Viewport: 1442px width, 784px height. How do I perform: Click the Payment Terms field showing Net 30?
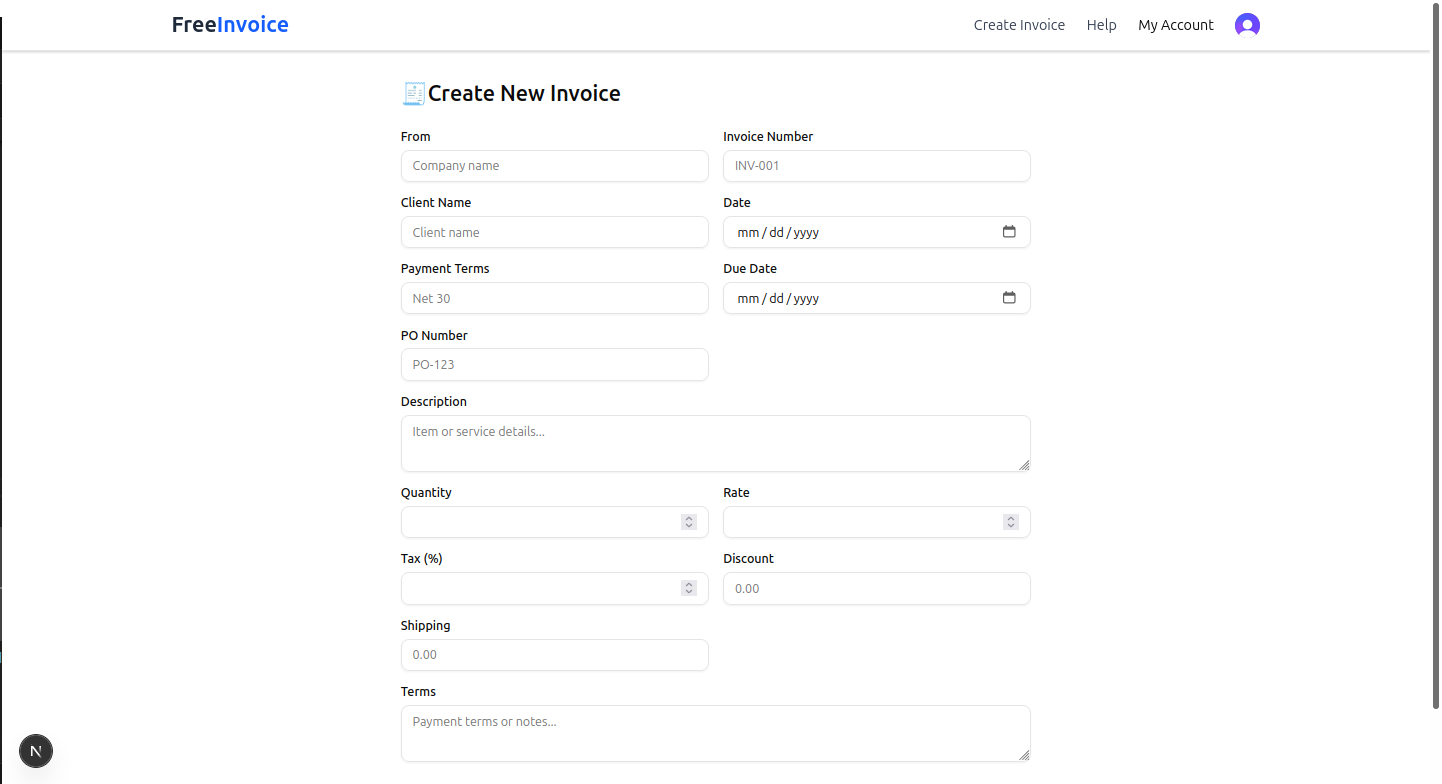coord(554,297)
